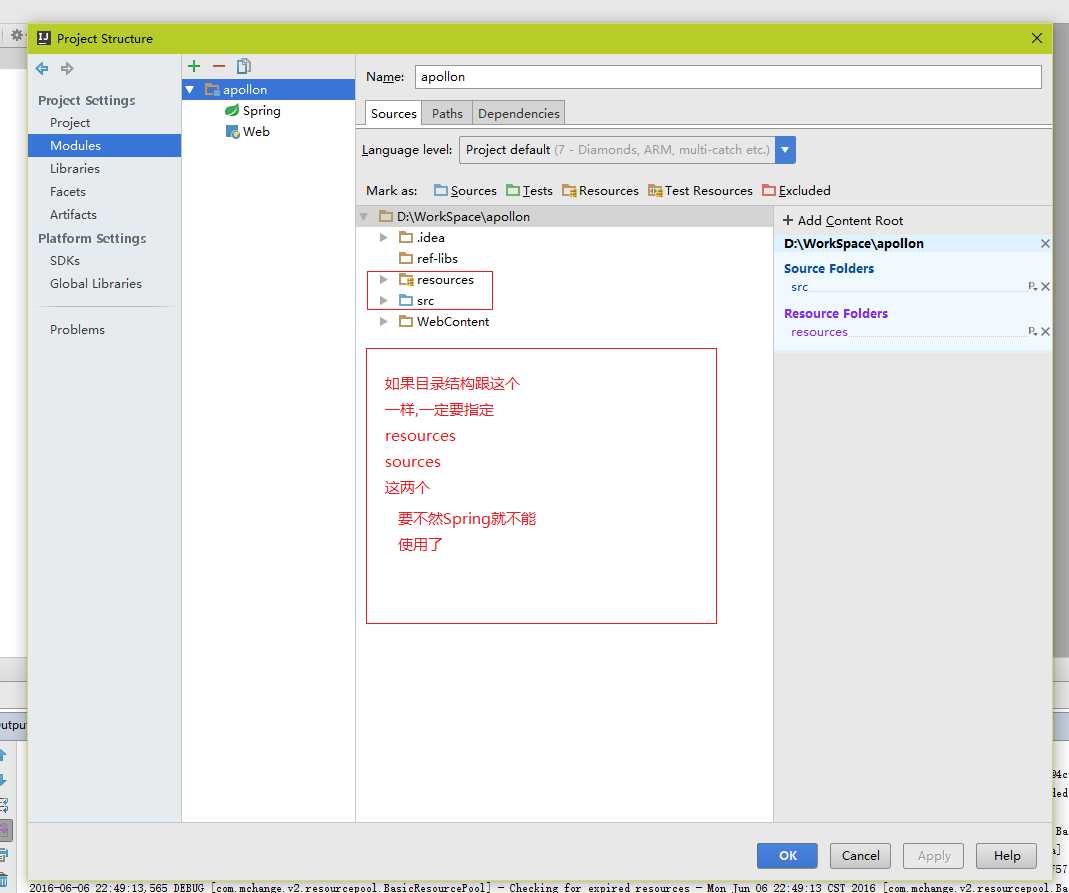1069x893 pixels.
Task: Collapse D:\WorkSpace\apollon root node
Action: point(364,217)
